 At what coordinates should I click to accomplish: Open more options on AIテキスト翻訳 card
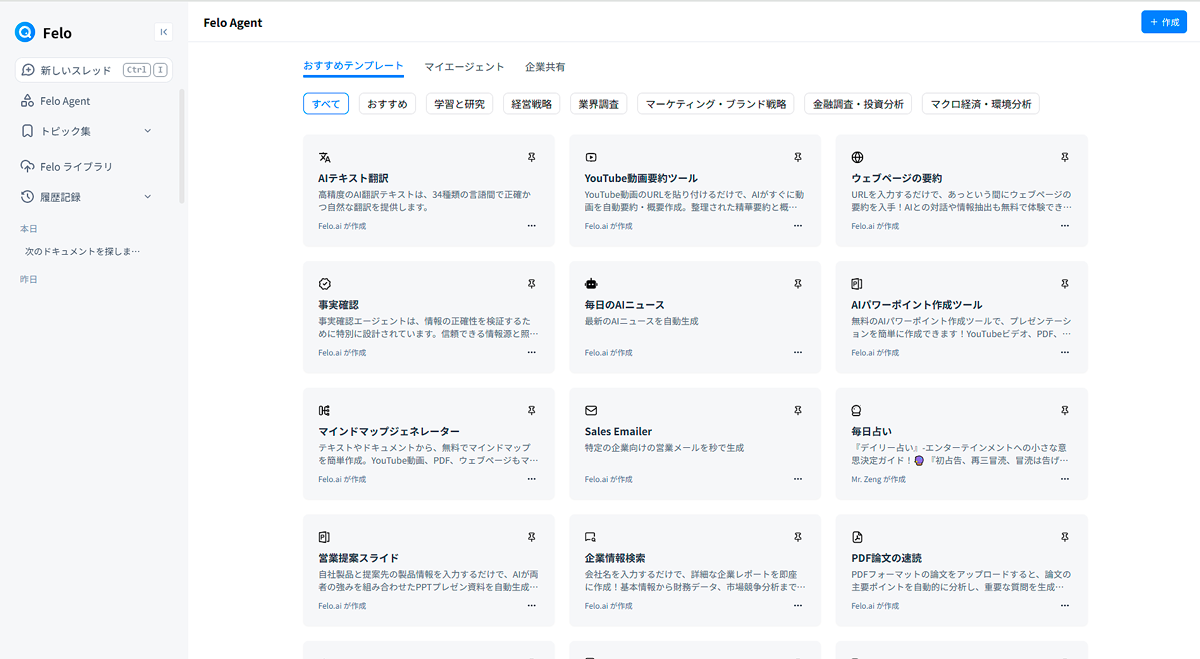(532, 226)
